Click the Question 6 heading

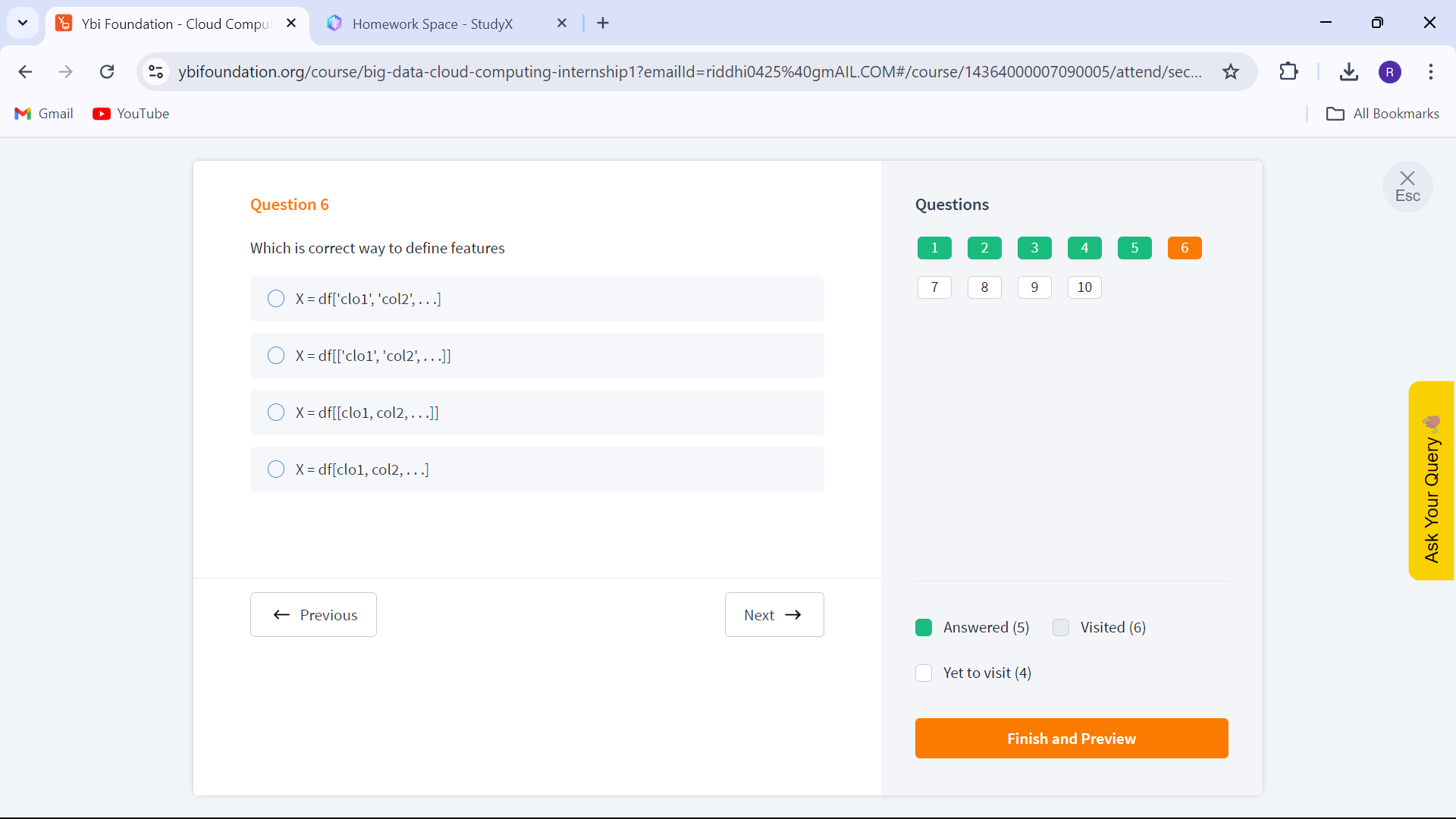click(289, 205)
